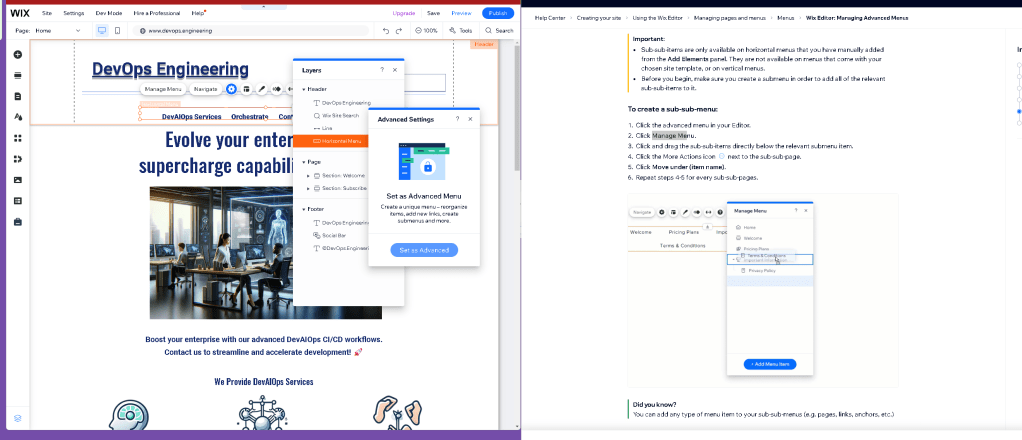Click the Redo arrow in Wix toolbar

pyautogui.click(x=399, y=31)
